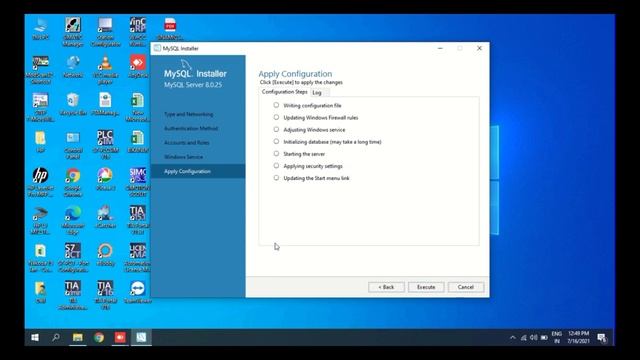Screen dimensions: 640x360
Task: Cancel the MySQL configuration
Action: coord(466,287)
